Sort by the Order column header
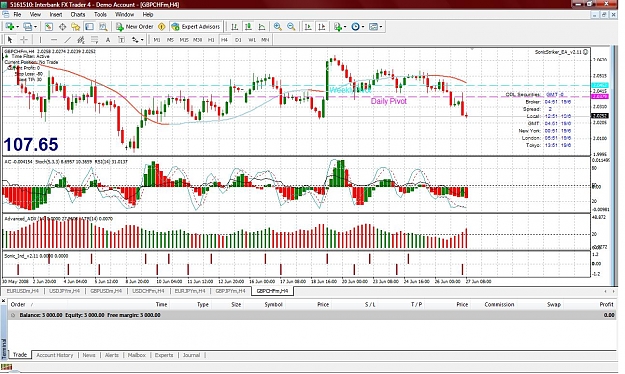The image size is (625, 374). point(18,304)
